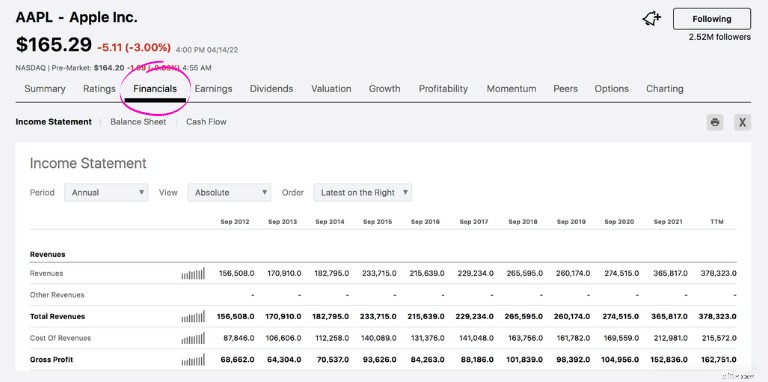Open the Cost Of Revenues sparkline chart
768x382 pixels.
tap(193, 338)
